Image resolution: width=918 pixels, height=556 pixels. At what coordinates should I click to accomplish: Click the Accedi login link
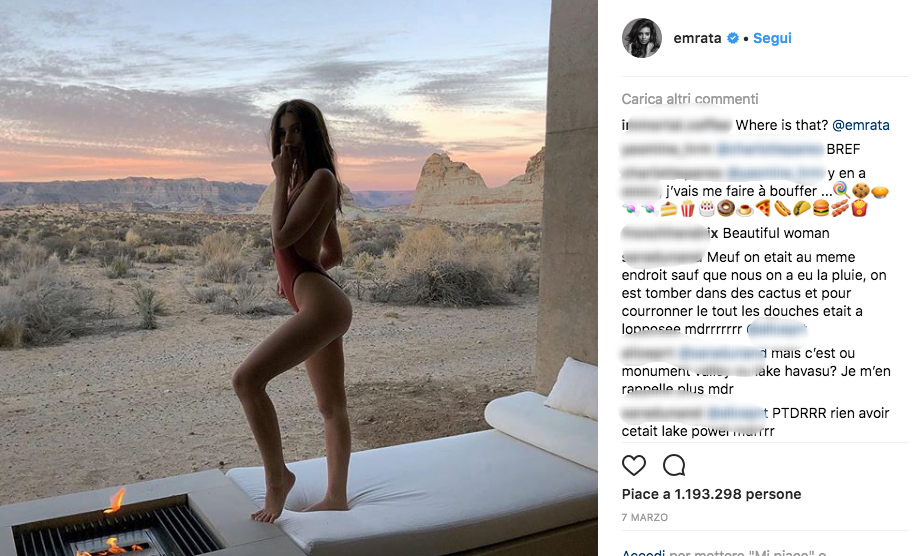(x=643, y=552)
